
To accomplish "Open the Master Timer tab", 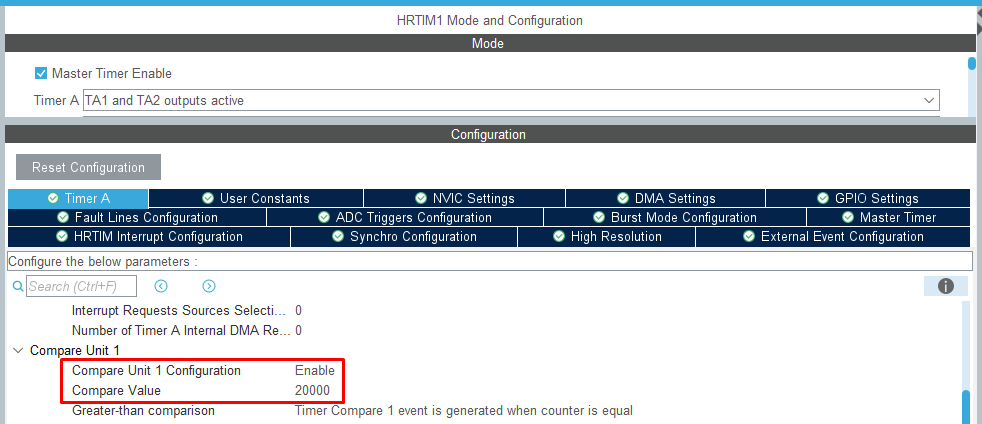I will (889, 217).
